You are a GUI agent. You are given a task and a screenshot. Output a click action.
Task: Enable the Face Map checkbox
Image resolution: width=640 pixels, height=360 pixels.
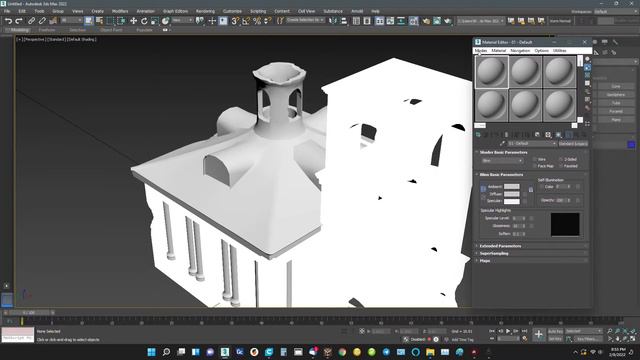pyautogui.click(x=535, y=166)
